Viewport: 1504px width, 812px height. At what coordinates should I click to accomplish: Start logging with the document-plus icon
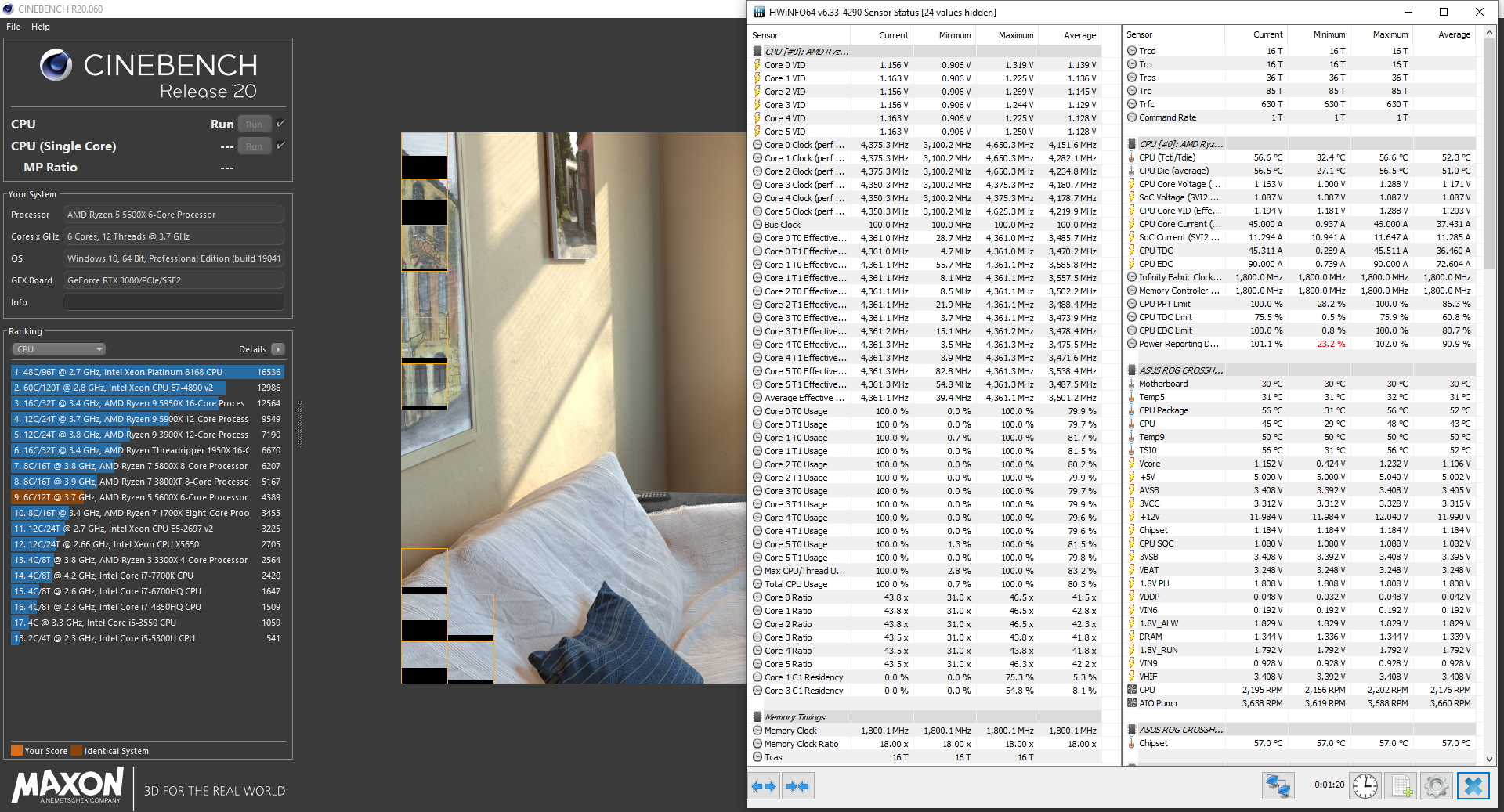[1401, 785]
